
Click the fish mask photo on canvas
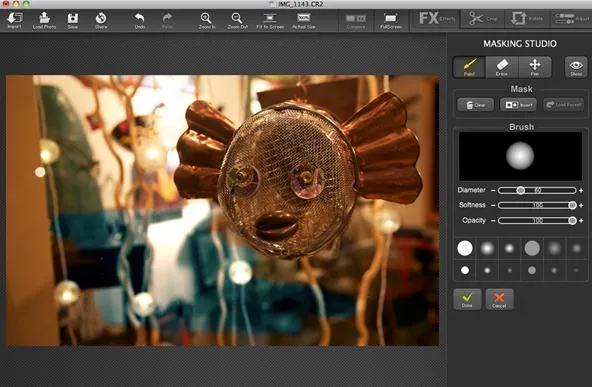(x=222, y=210)
